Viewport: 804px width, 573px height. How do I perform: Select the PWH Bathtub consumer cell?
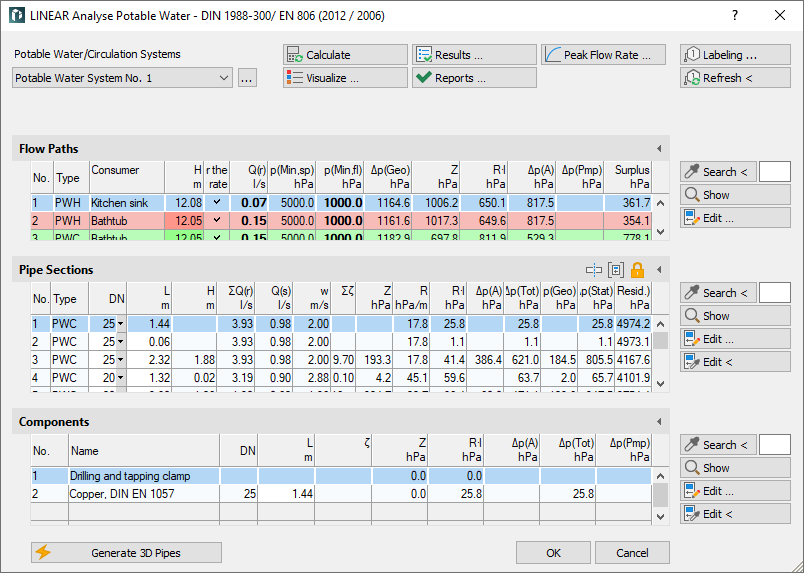[x=127, y=221]
